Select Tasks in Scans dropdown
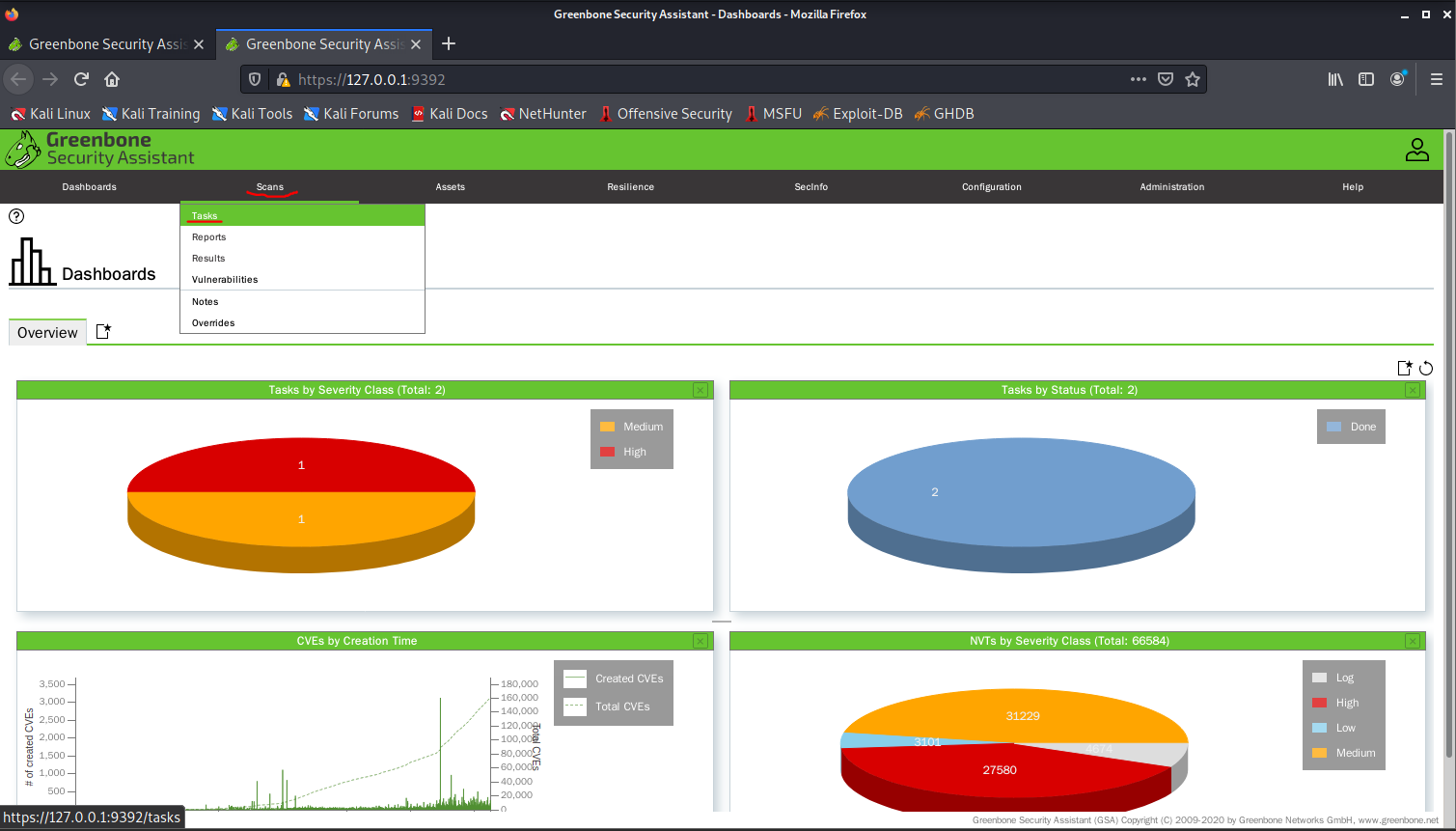Image resolution: width=1456 pixels, height=831 pixels. [x=302, y=215]
